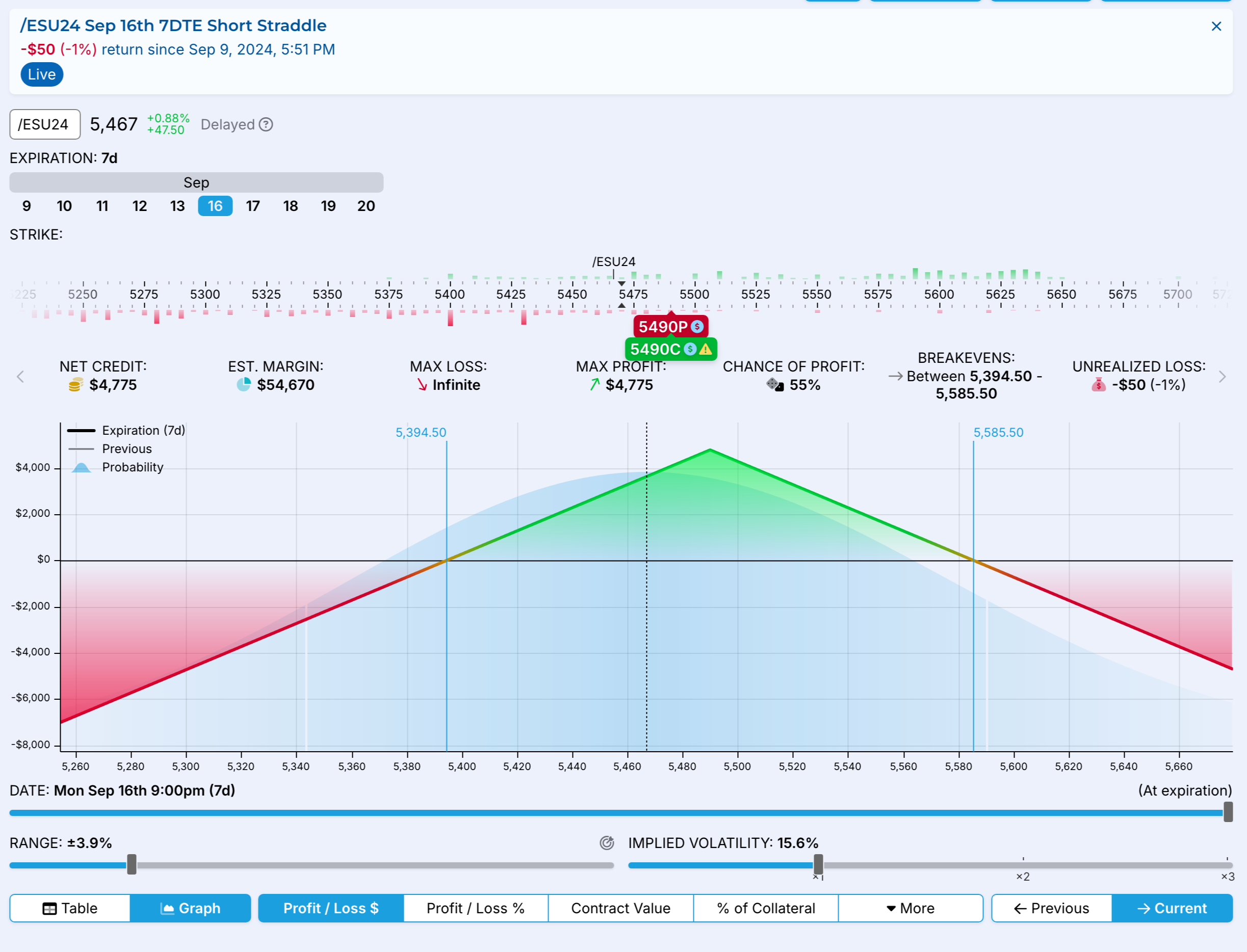The width and height of the screenshot is (1247, 952).
Task: Select expiration date 10
Action: click(64, 206)
